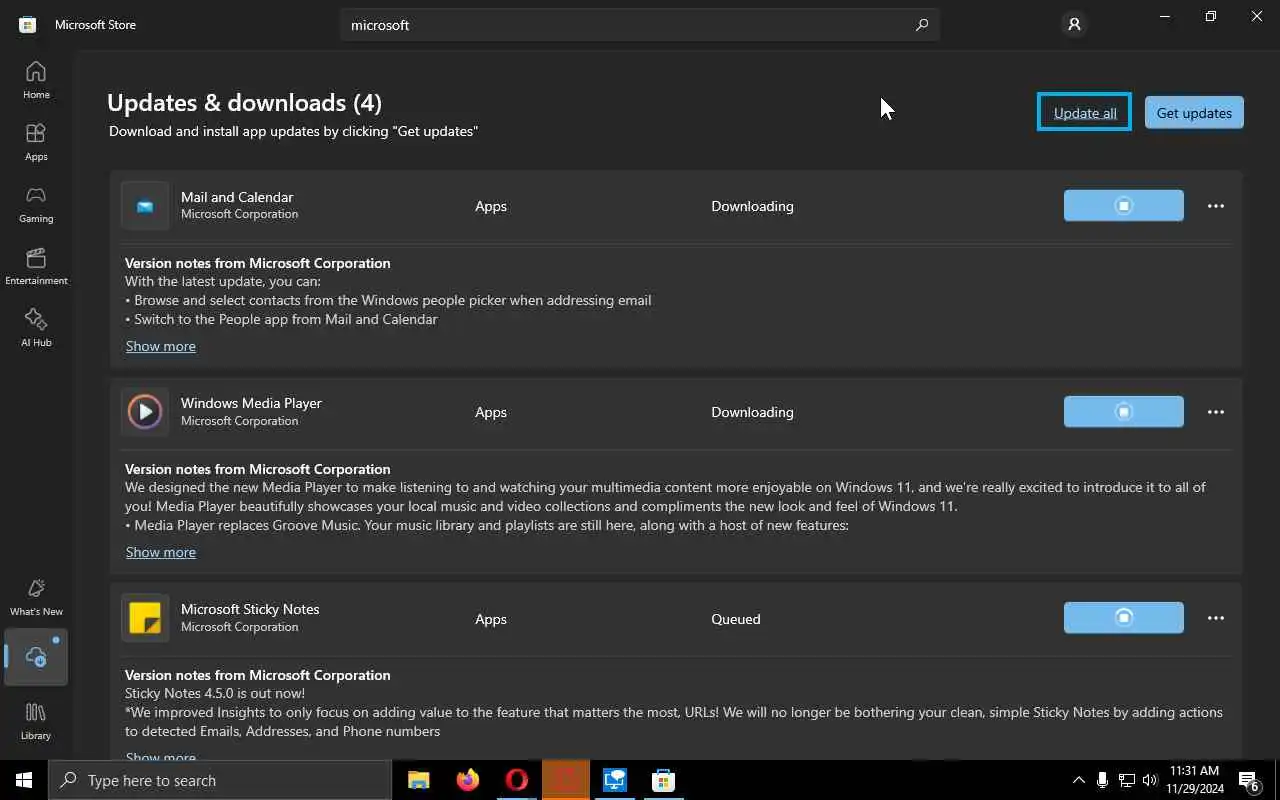The image size is (1280, 800).
Task: Click the Microsoft Store logo in title bar
Action: tap(28, 25)
